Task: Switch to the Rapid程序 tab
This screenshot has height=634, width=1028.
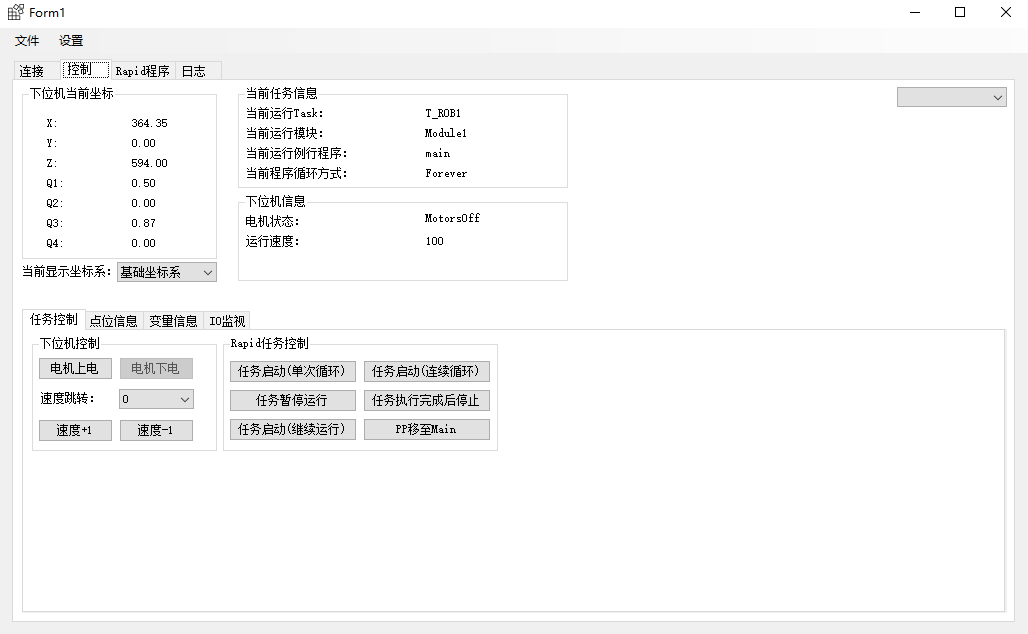Action: pos(141,70)
